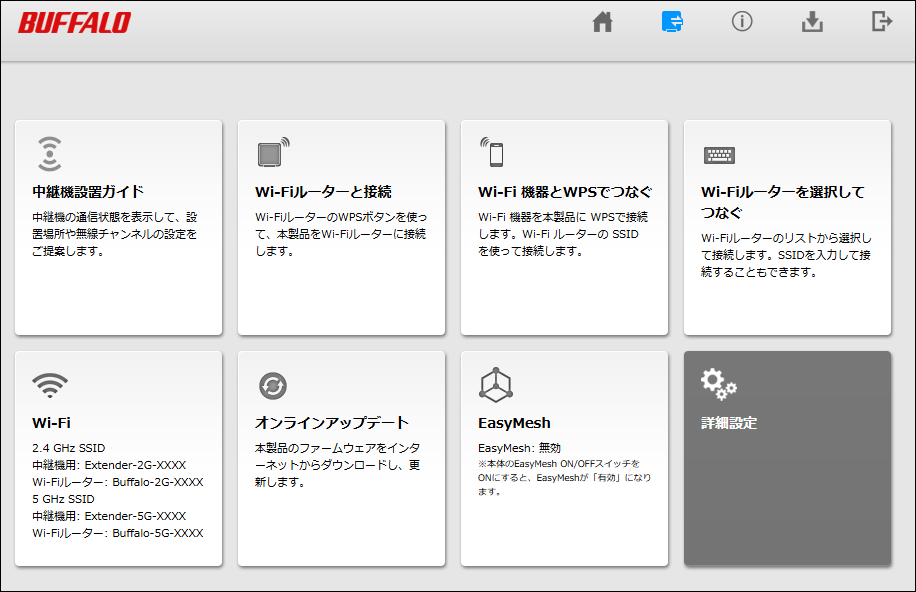The image size is (916, 592).
Task: Click 中継機用: Extender-2G-XXXX text
Action: [x=109, y=465]
